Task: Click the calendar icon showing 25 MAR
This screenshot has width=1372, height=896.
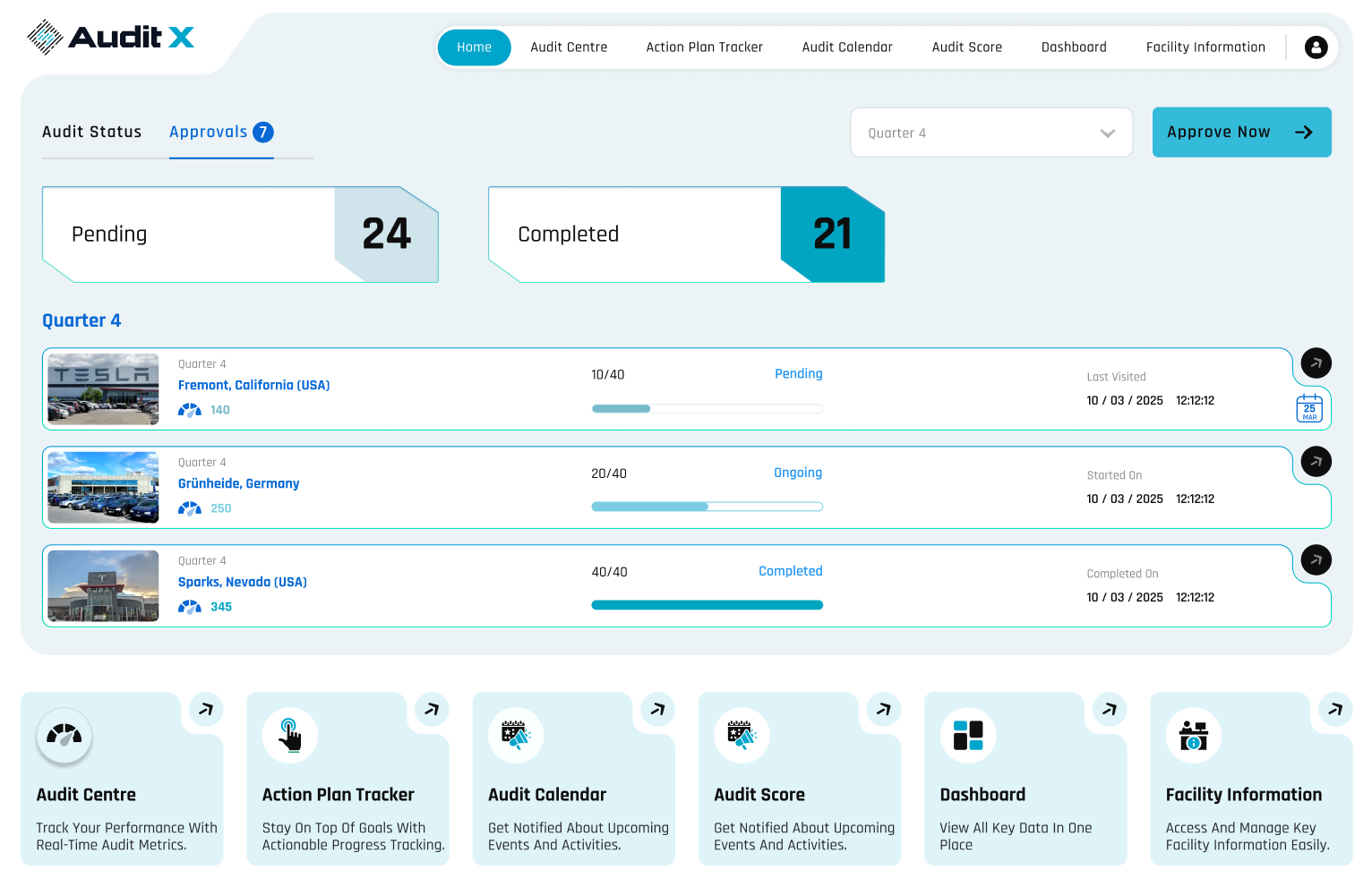Action: [x=1309, y=408]
